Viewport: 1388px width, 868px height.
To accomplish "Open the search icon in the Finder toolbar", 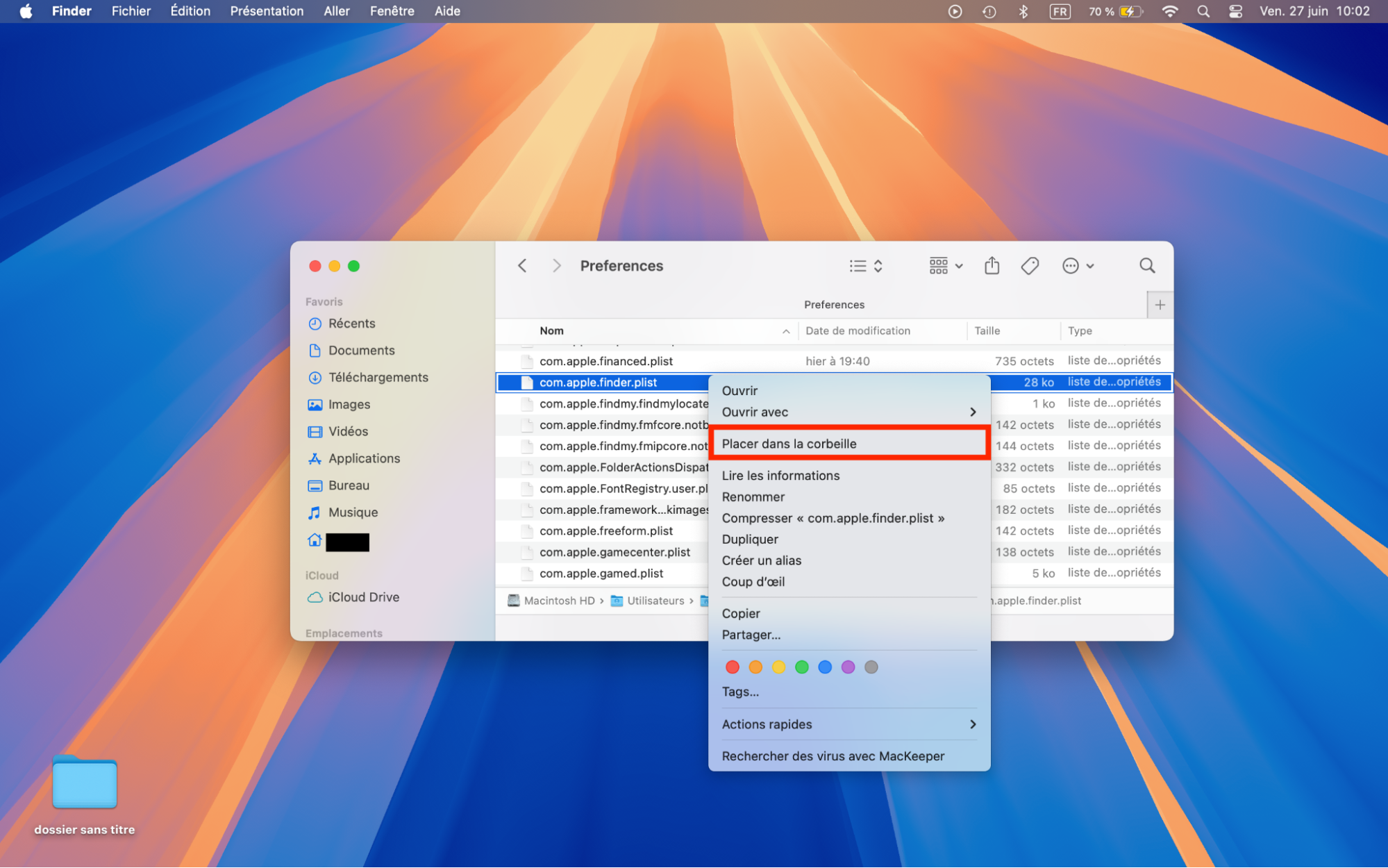I will (1146, 265).
